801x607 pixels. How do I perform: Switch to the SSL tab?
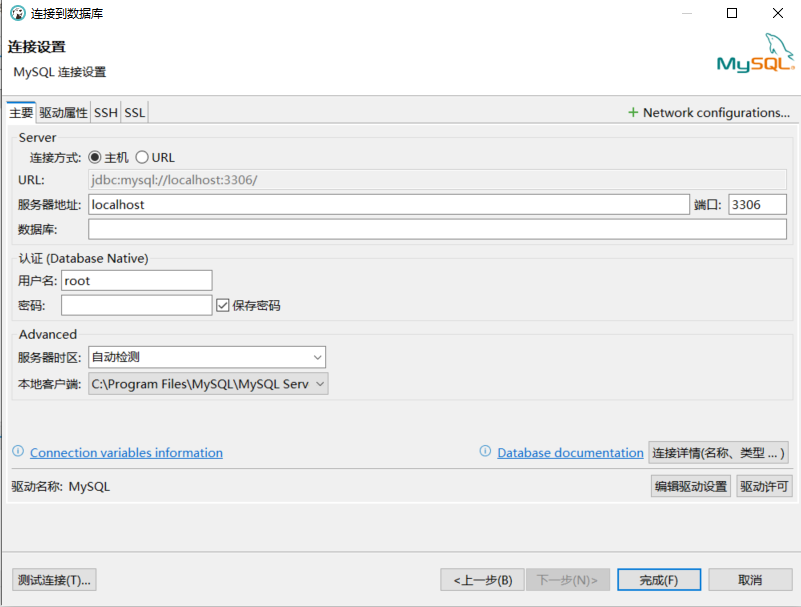coord(135,113)
